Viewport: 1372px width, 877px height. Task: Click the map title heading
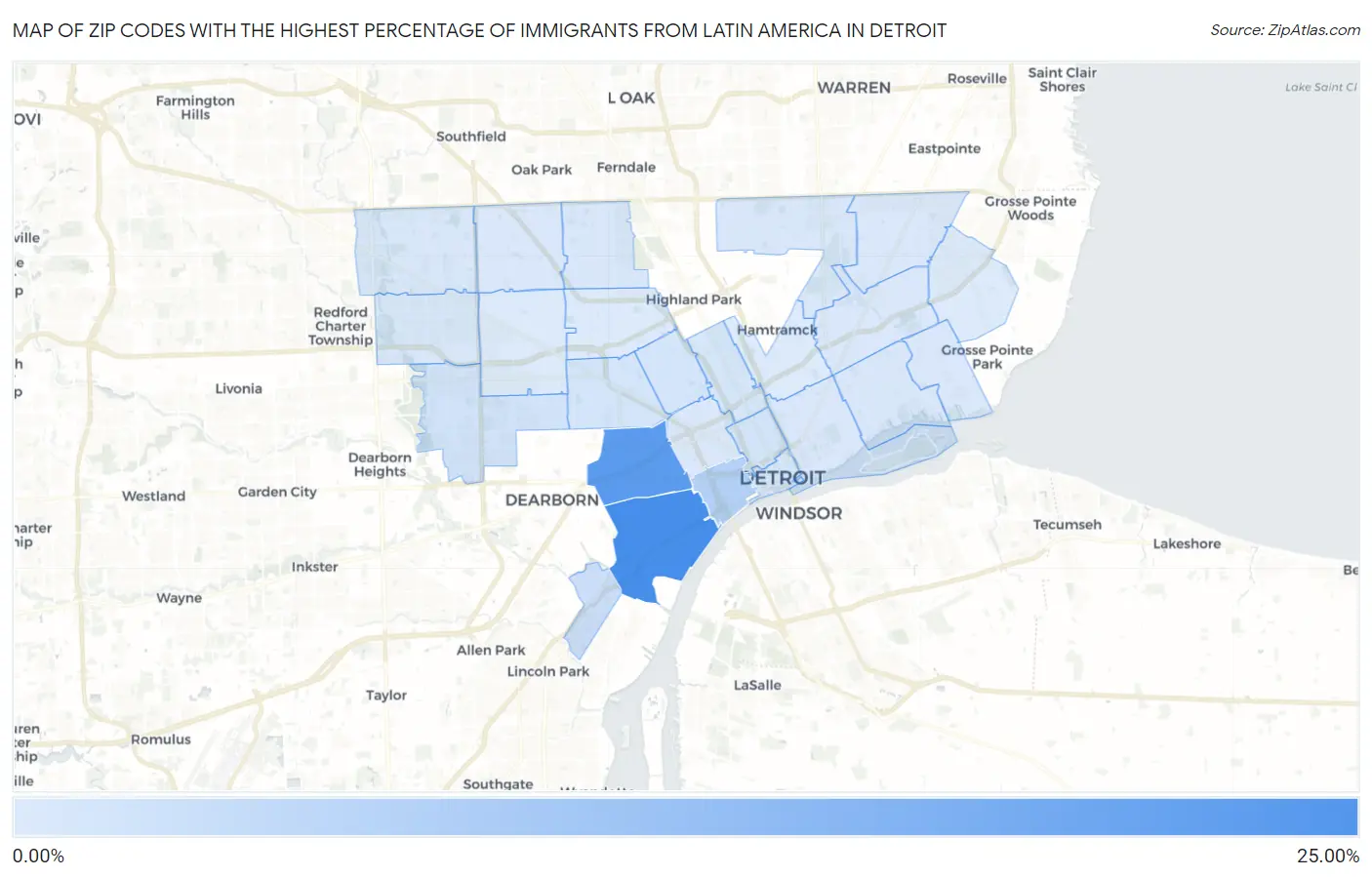[479, 30]
